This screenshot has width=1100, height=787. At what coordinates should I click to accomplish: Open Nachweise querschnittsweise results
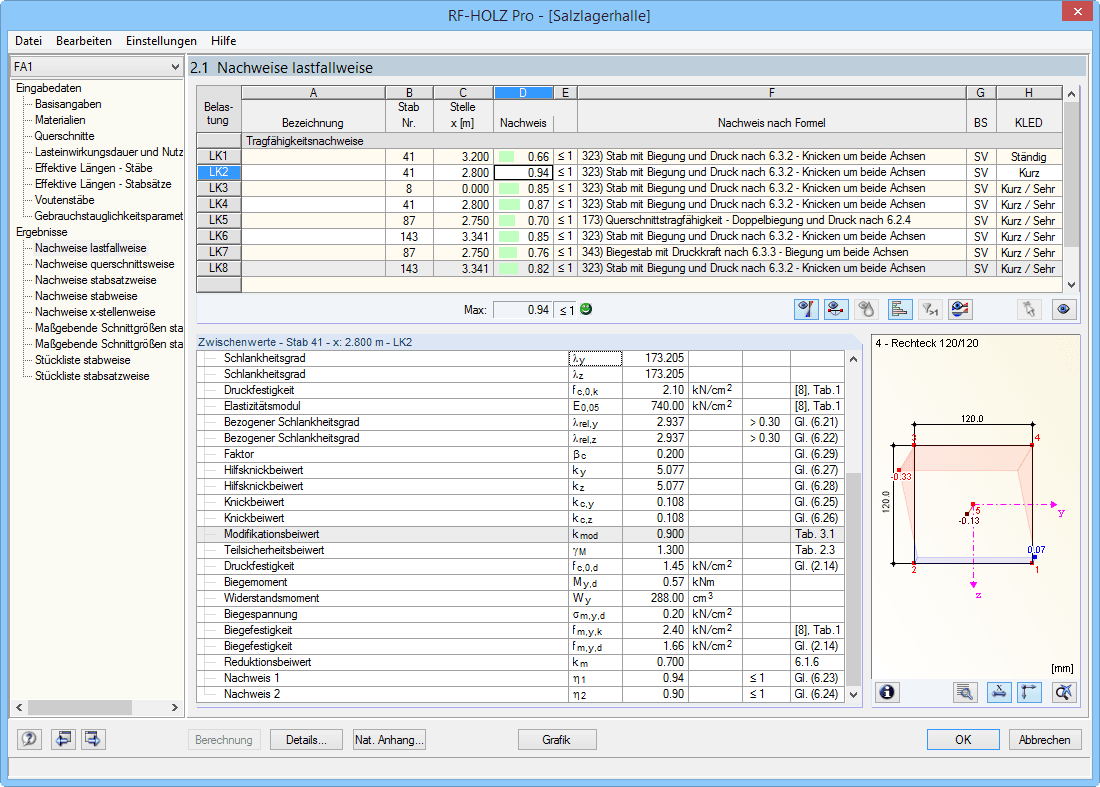105,264
